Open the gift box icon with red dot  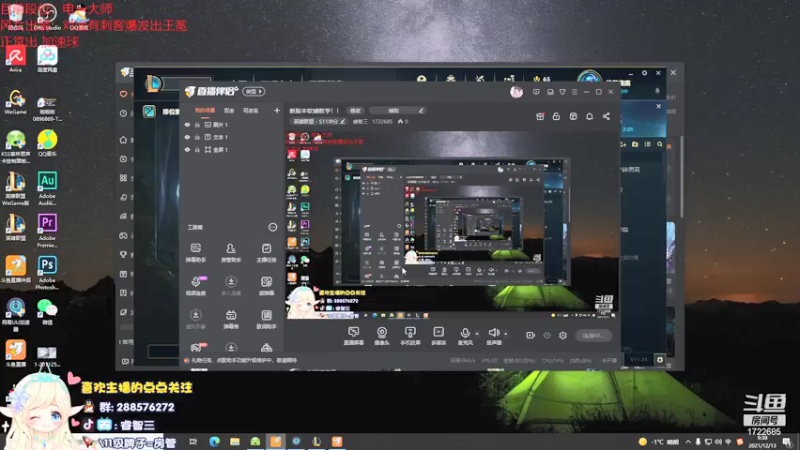[x=540, y=116]
